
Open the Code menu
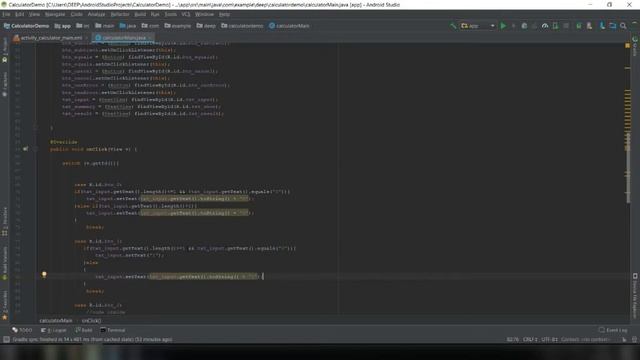[x=76, y=14]
